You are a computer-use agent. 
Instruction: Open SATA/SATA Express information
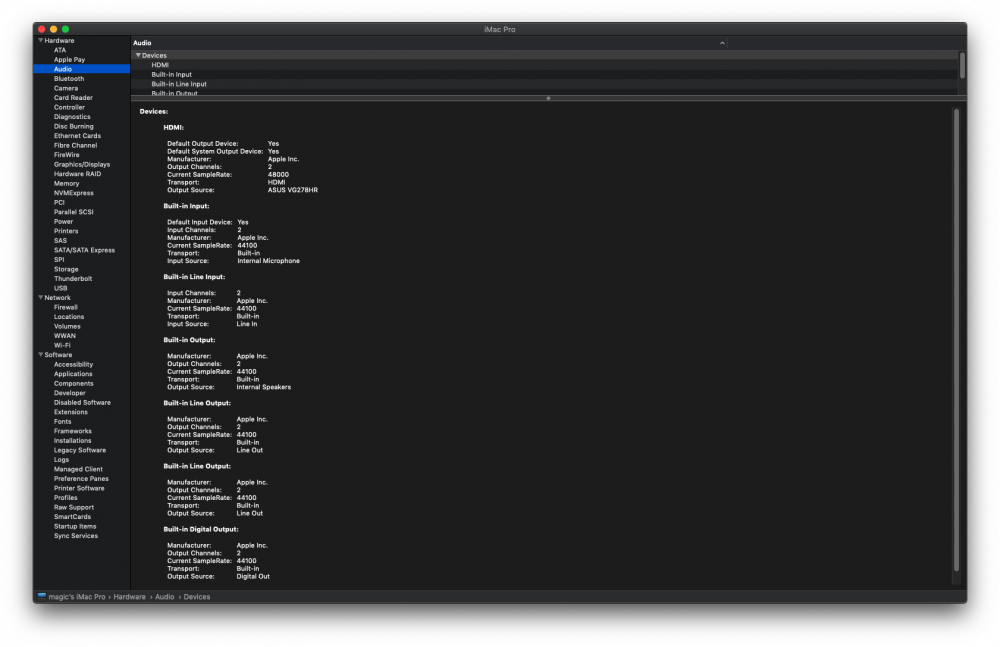tap(84, 250)
